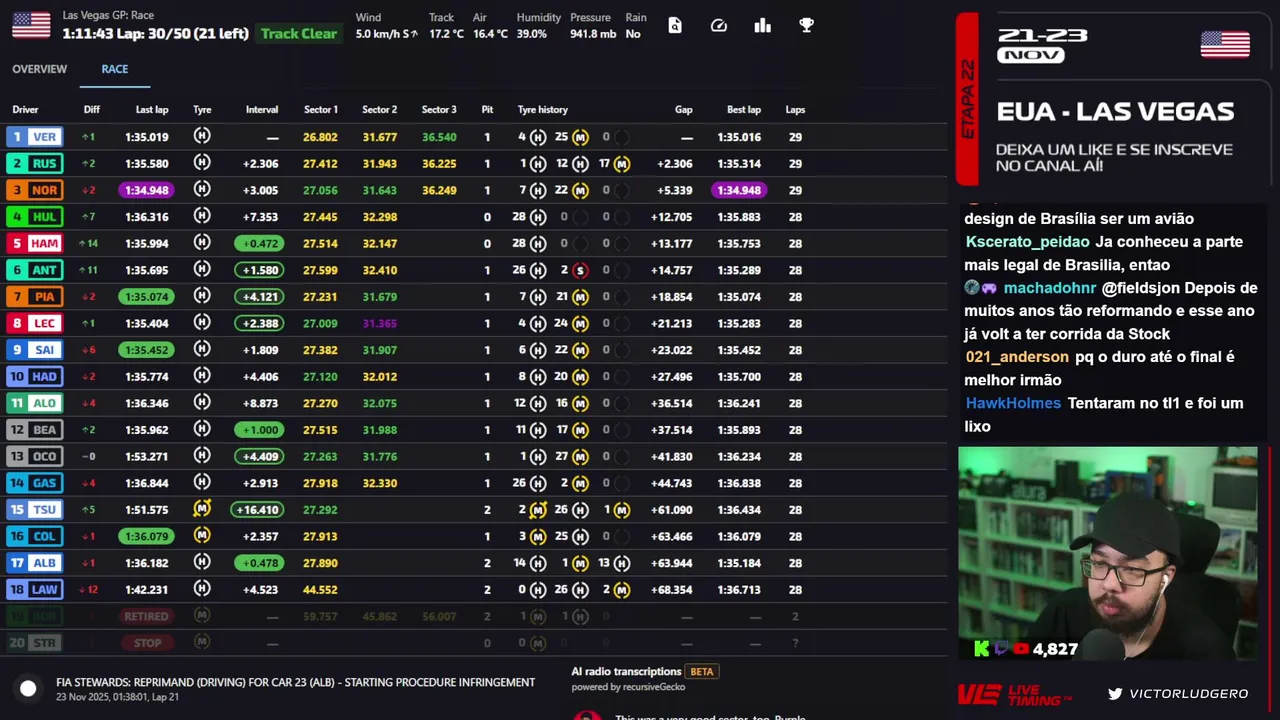The width and height of the screenshot is (1280, 720).
Task: Click the RETIRED status label
Action: (146, 617)
